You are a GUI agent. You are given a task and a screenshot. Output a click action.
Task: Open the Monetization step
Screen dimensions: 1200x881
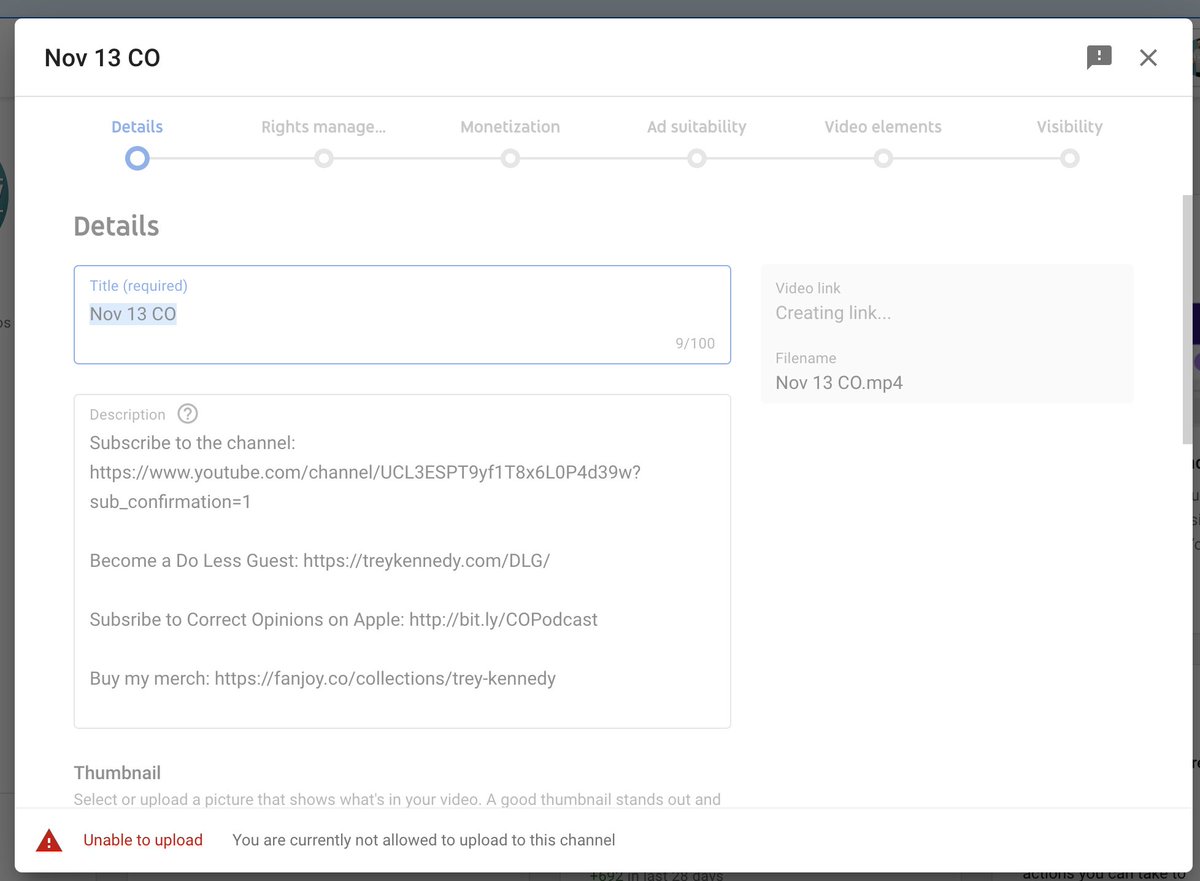[x=510, y=127]
